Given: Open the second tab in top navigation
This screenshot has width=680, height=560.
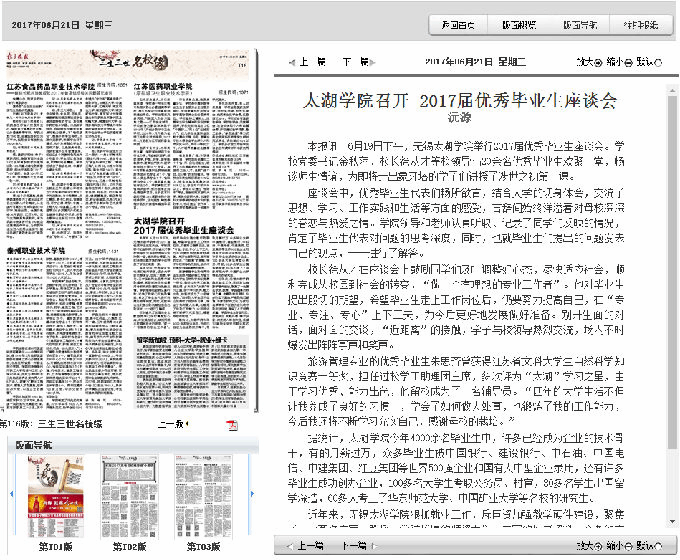Looking at the screenshot, I should tap(518, 25).
